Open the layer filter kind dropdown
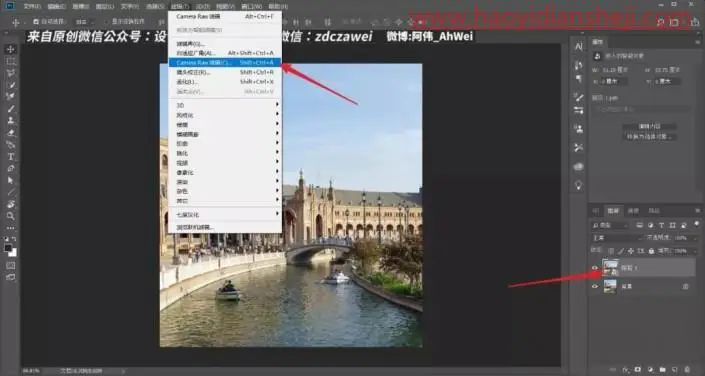This screenshot has width=705, height=376. point(610,225)
